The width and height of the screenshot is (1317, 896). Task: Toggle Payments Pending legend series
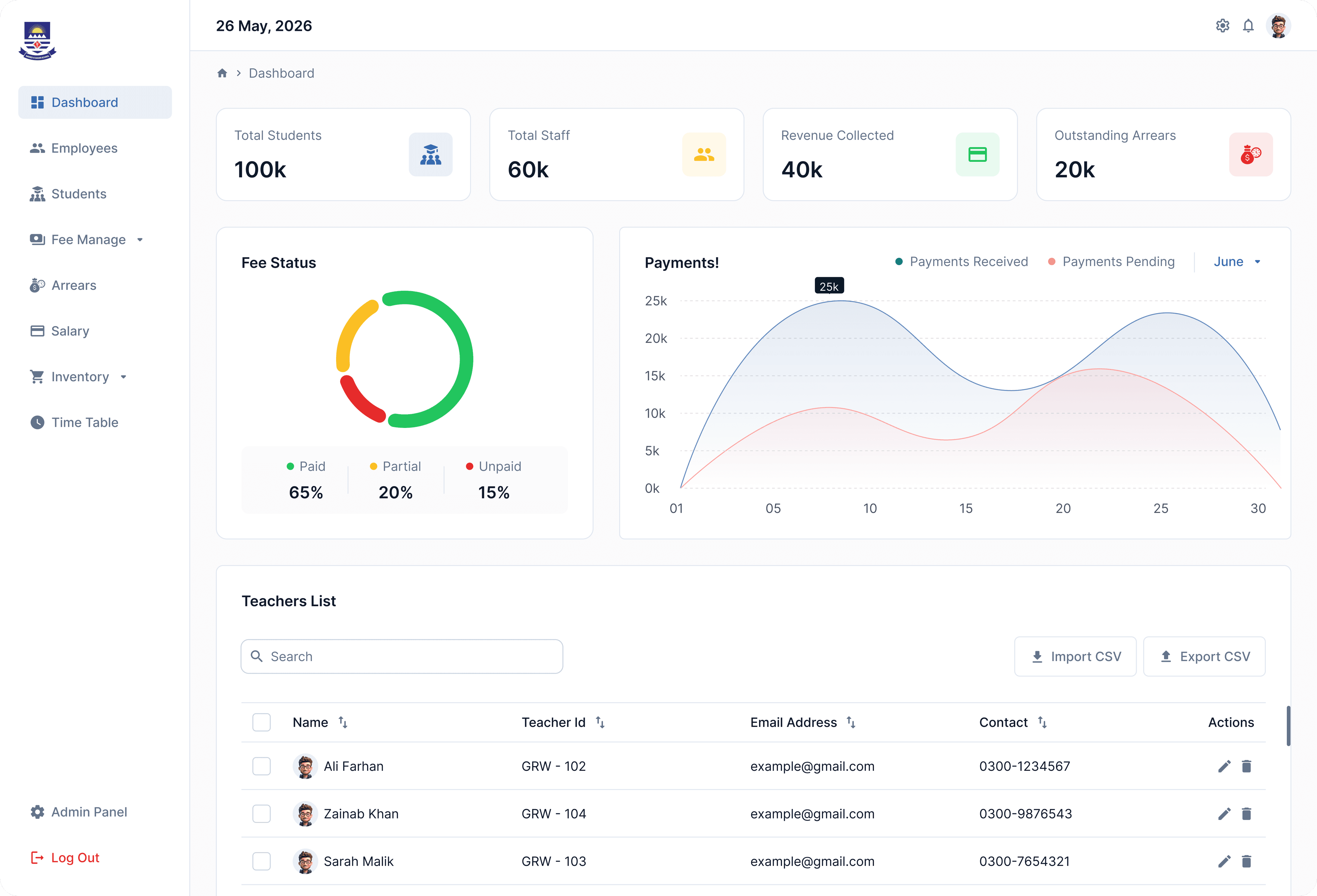(x=1112, y=262)
